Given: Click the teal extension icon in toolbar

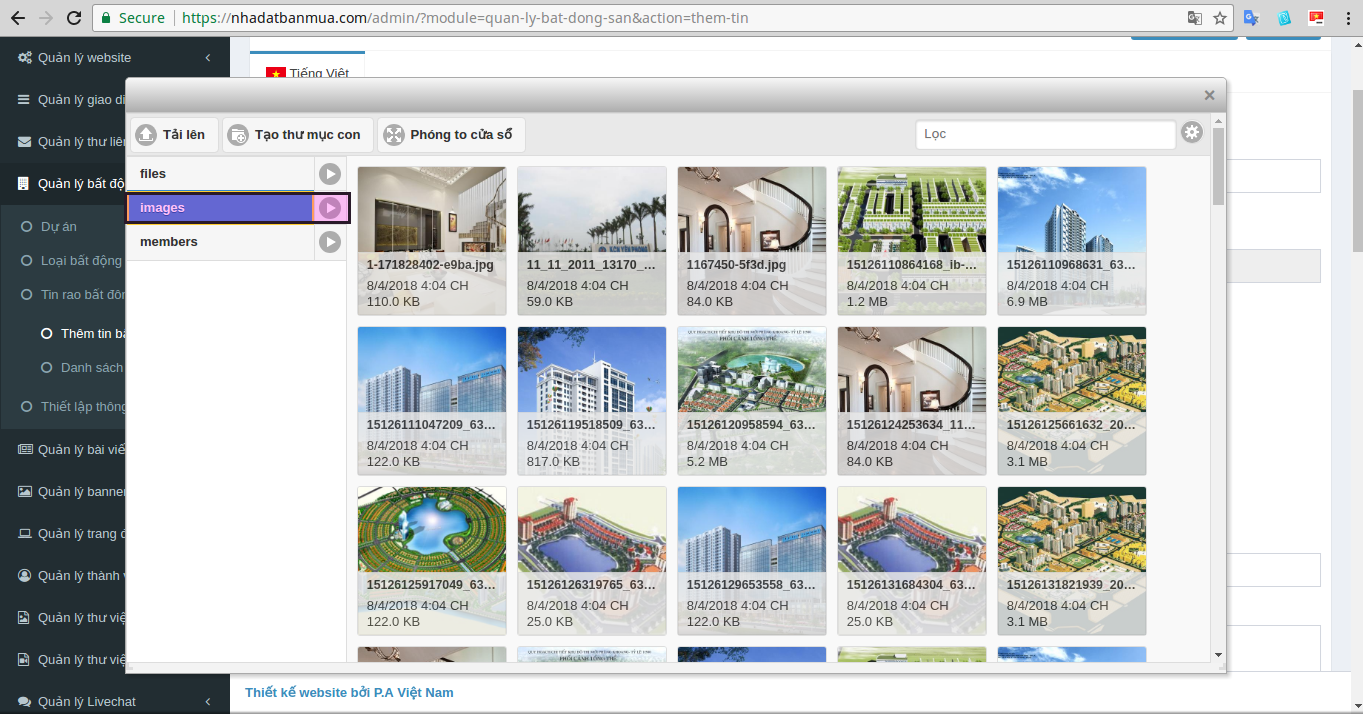Looking at the screenshot, I should [1285, 18].
